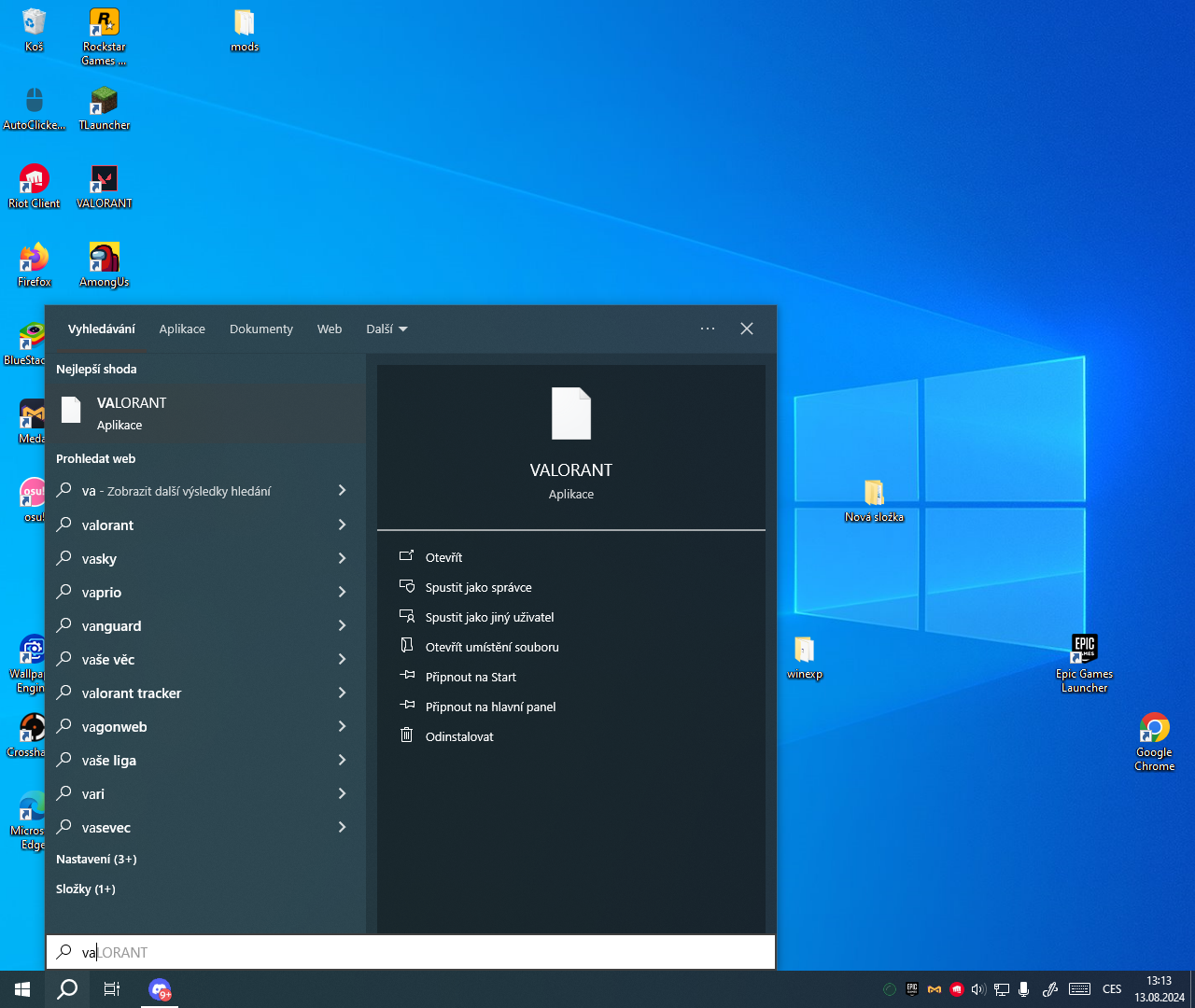
Task: Select the Nová složka folder on desktop
Action: pos(874,495)
